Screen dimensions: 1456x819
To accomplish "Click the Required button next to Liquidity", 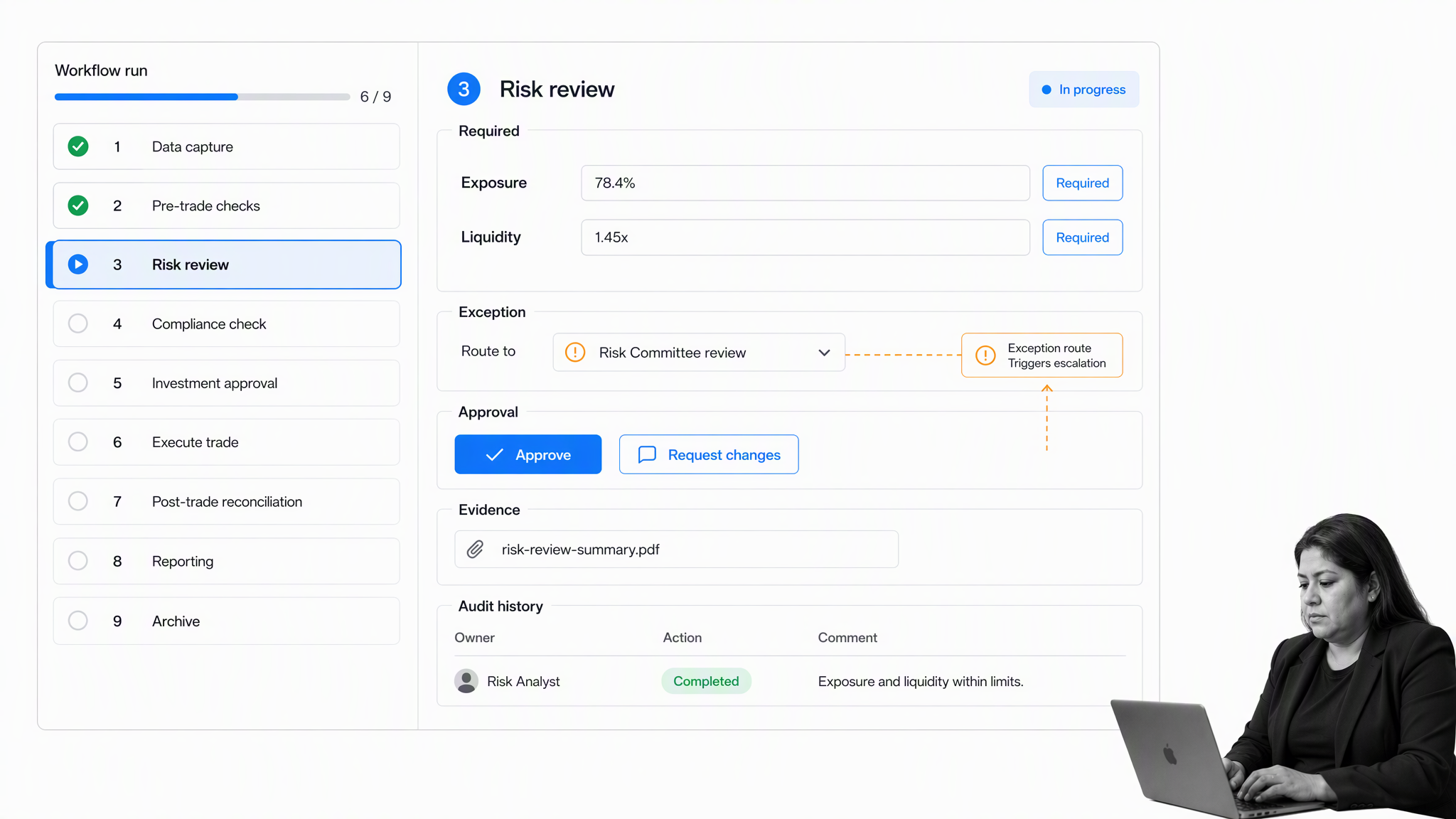I will (x=1082, y=237).
